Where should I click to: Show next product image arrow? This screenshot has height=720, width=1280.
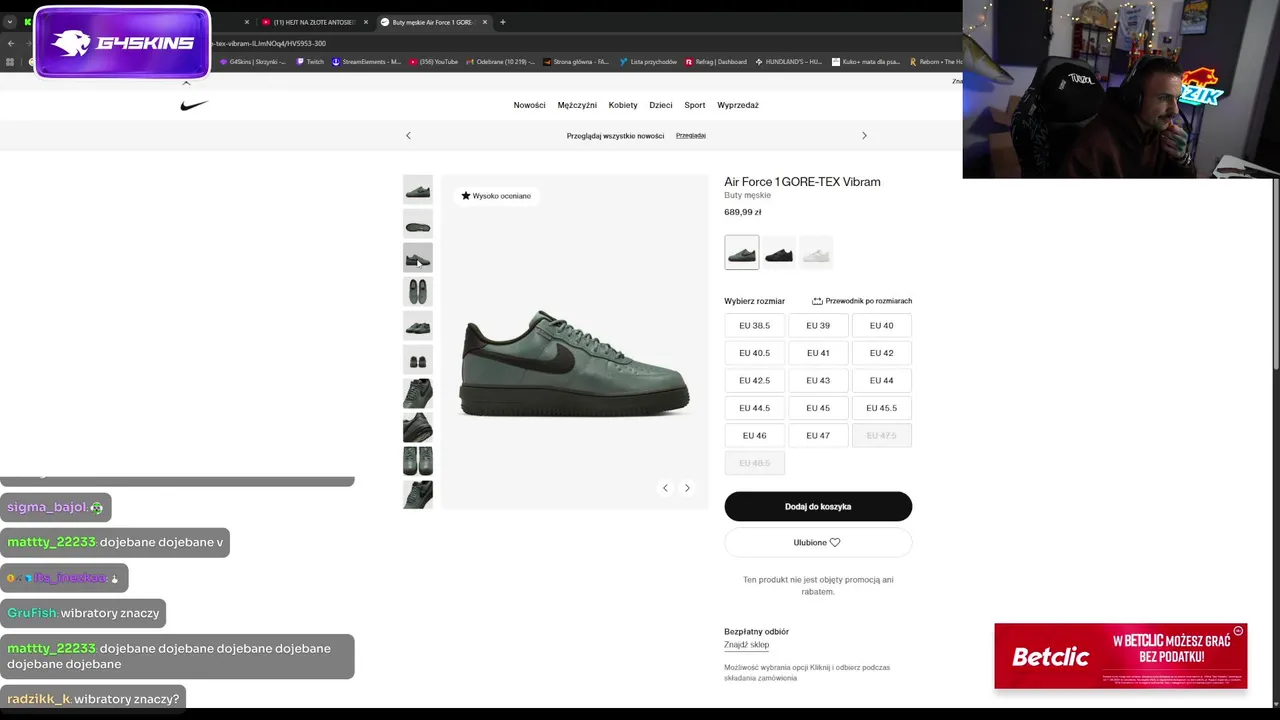point(687,488)
